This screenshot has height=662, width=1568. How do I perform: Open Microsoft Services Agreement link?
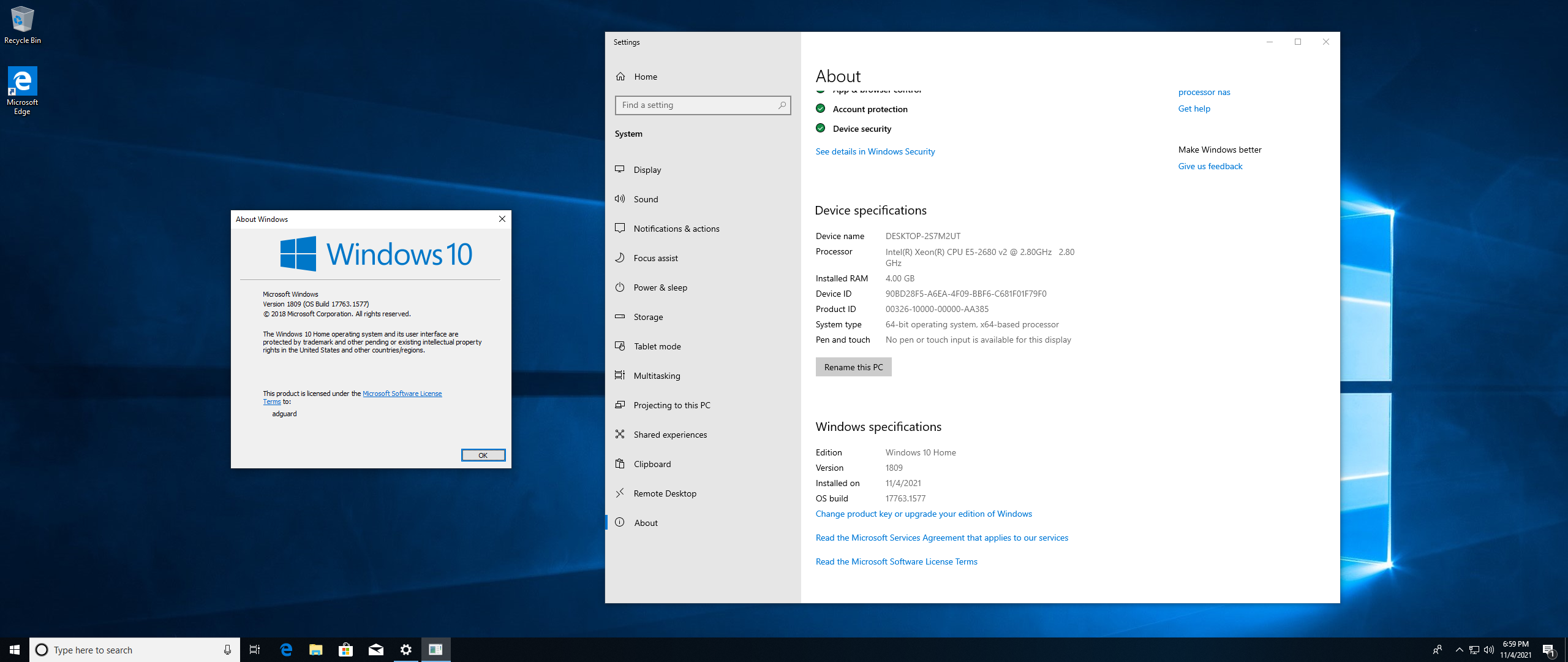(x=941, y=538)
